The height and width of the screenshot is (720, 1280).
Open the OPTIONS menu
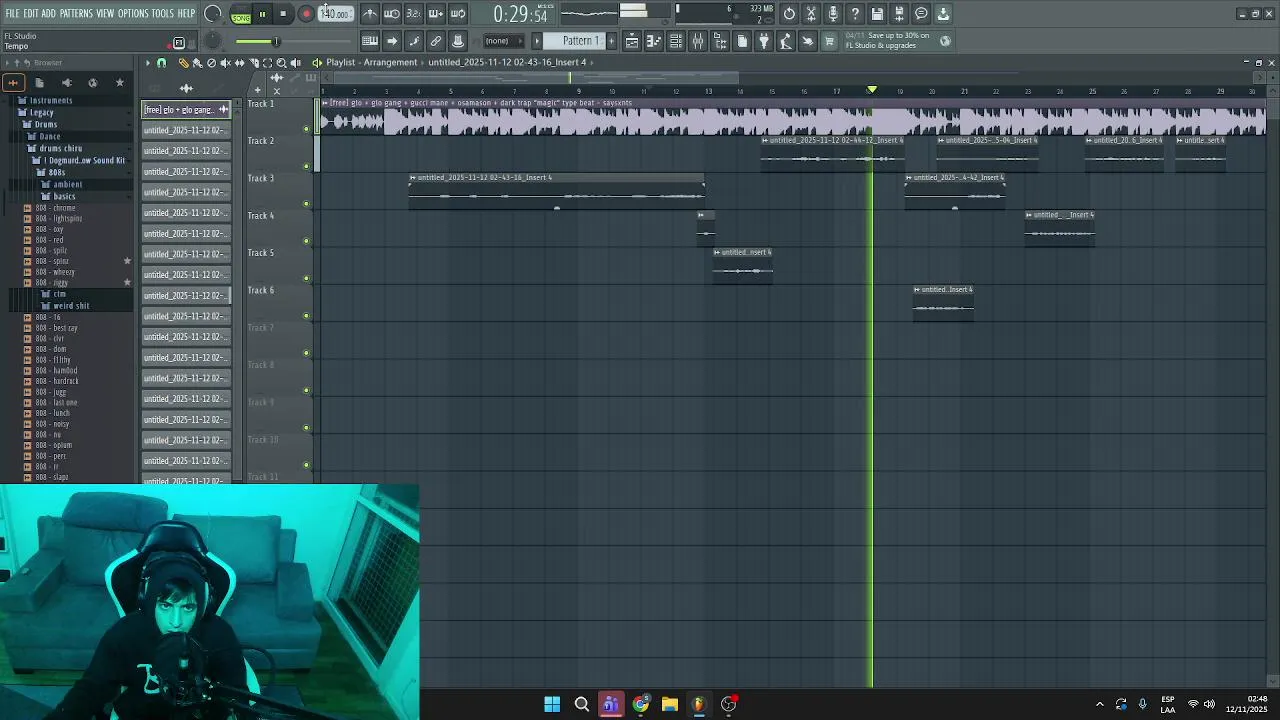pyautogui.click(x=133, y=13)
